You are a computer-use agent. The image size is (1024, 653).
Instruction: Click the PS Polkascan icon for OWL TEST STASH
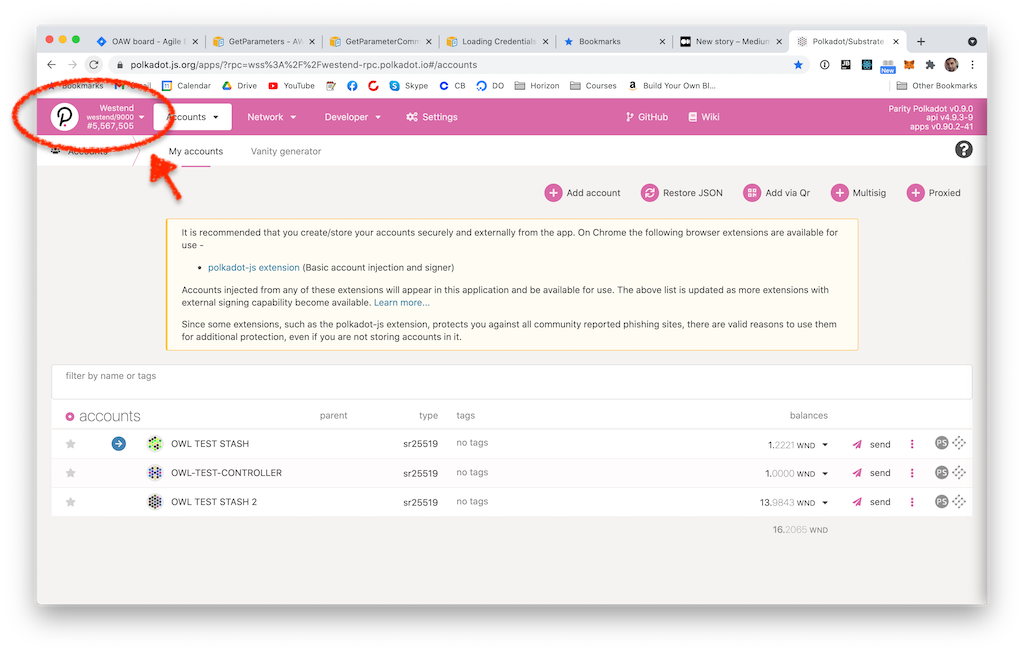tap(941, 443)
